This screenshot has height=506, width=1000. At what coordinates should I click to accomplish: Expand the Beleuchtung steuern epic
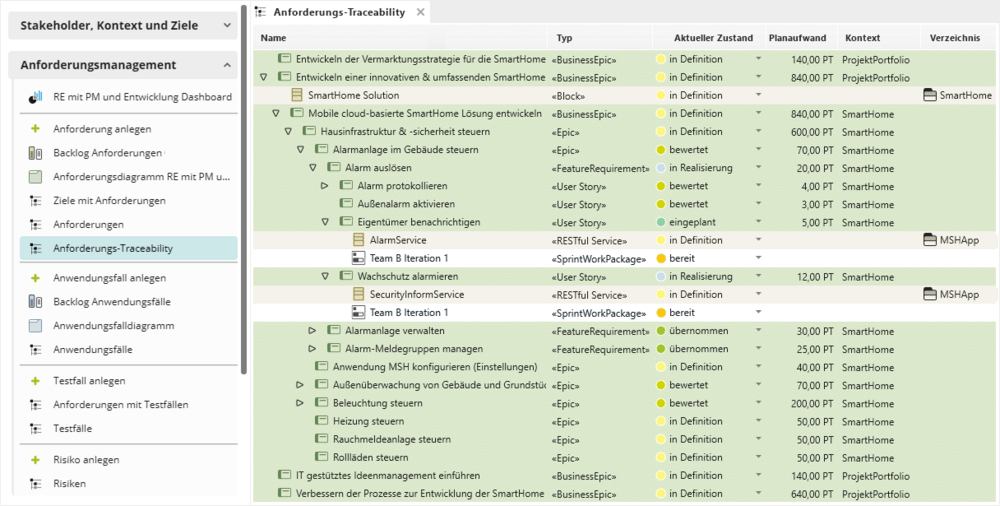(300, 403)
